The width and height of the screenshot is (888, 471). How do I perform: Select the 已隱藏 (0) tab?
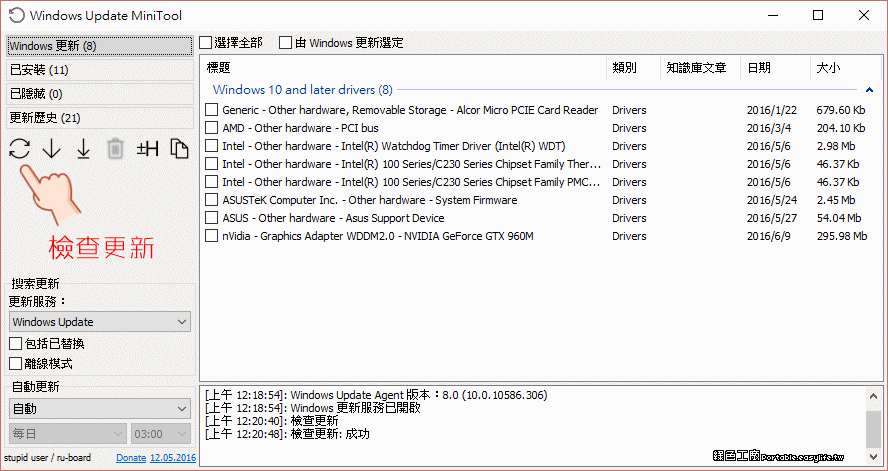pyautogui.click(x=98, y=94)
